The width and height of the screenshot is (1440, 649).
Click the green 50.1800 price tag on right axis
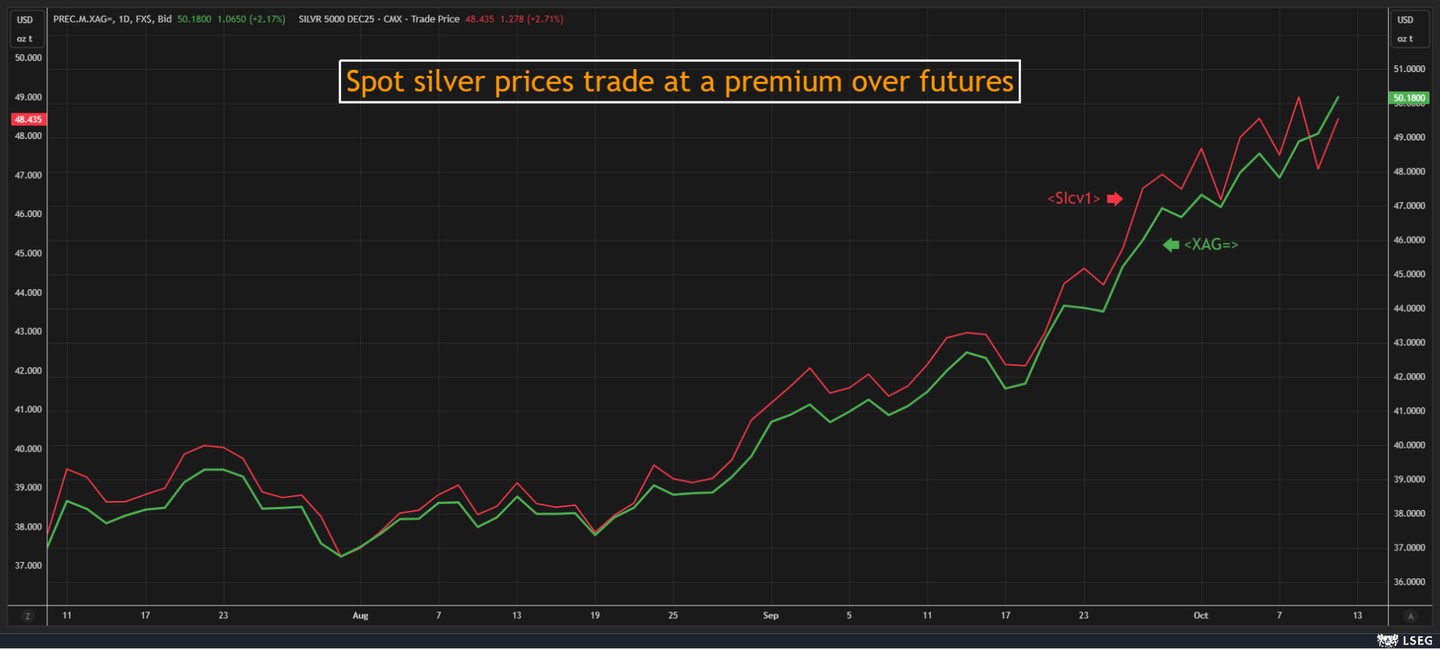tap(1409, 98)
